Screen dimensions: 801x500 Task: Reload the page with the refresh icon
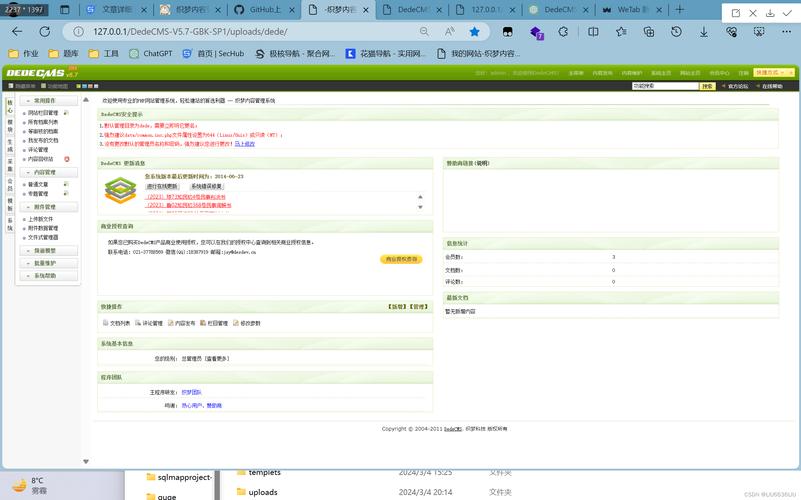coord(44,32)
